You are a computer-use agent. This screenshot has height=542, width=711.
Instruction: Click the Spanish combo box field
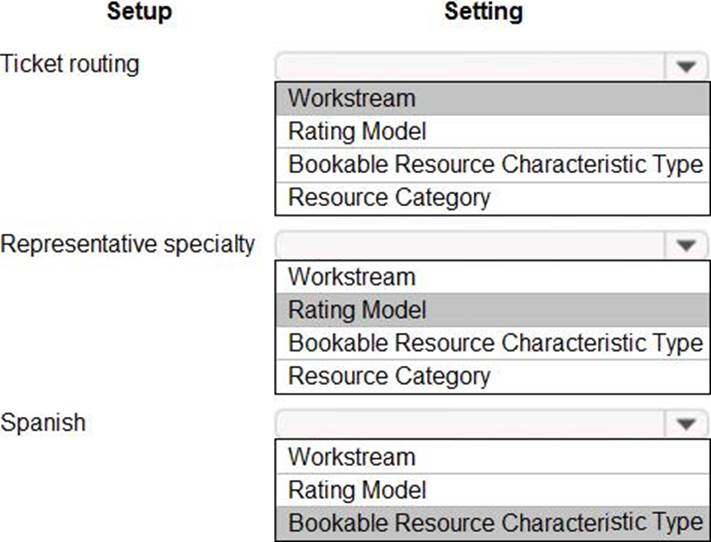[x=470, y=425]
